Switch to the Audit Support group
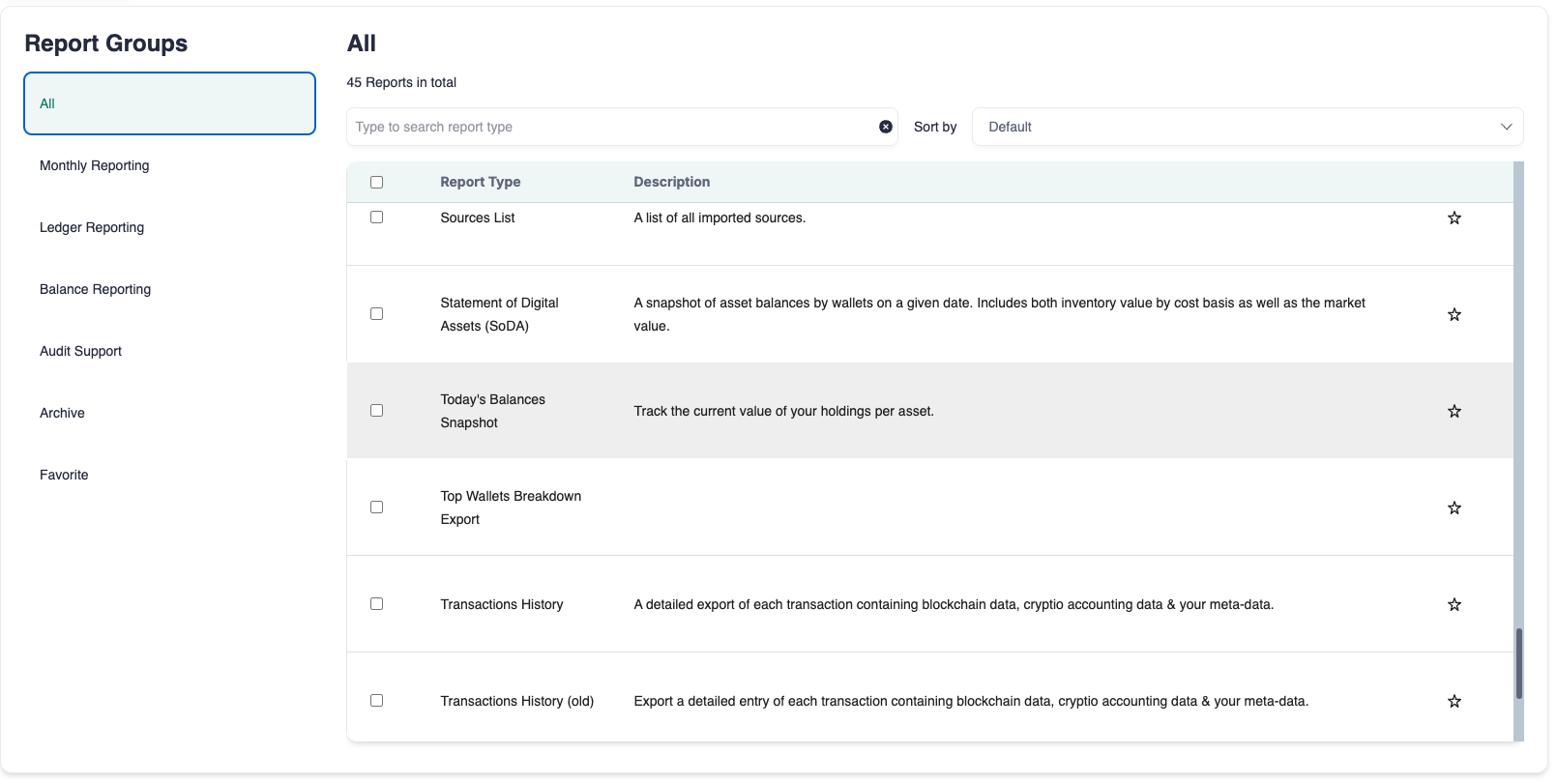The width and height of the screenshot is (1557, 784). pos(81,351)
